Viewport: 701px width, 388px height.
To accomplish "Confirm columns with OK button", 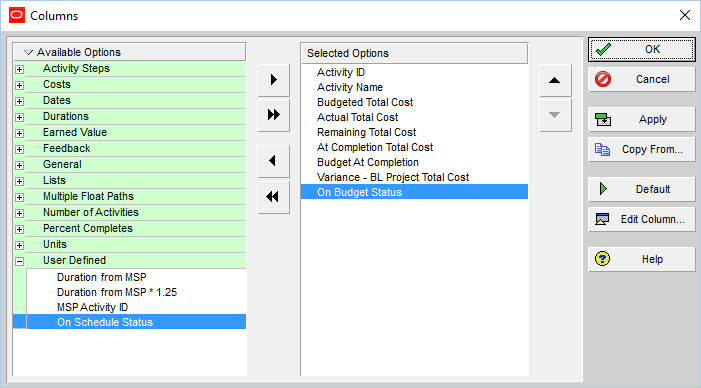I will 642,49.
